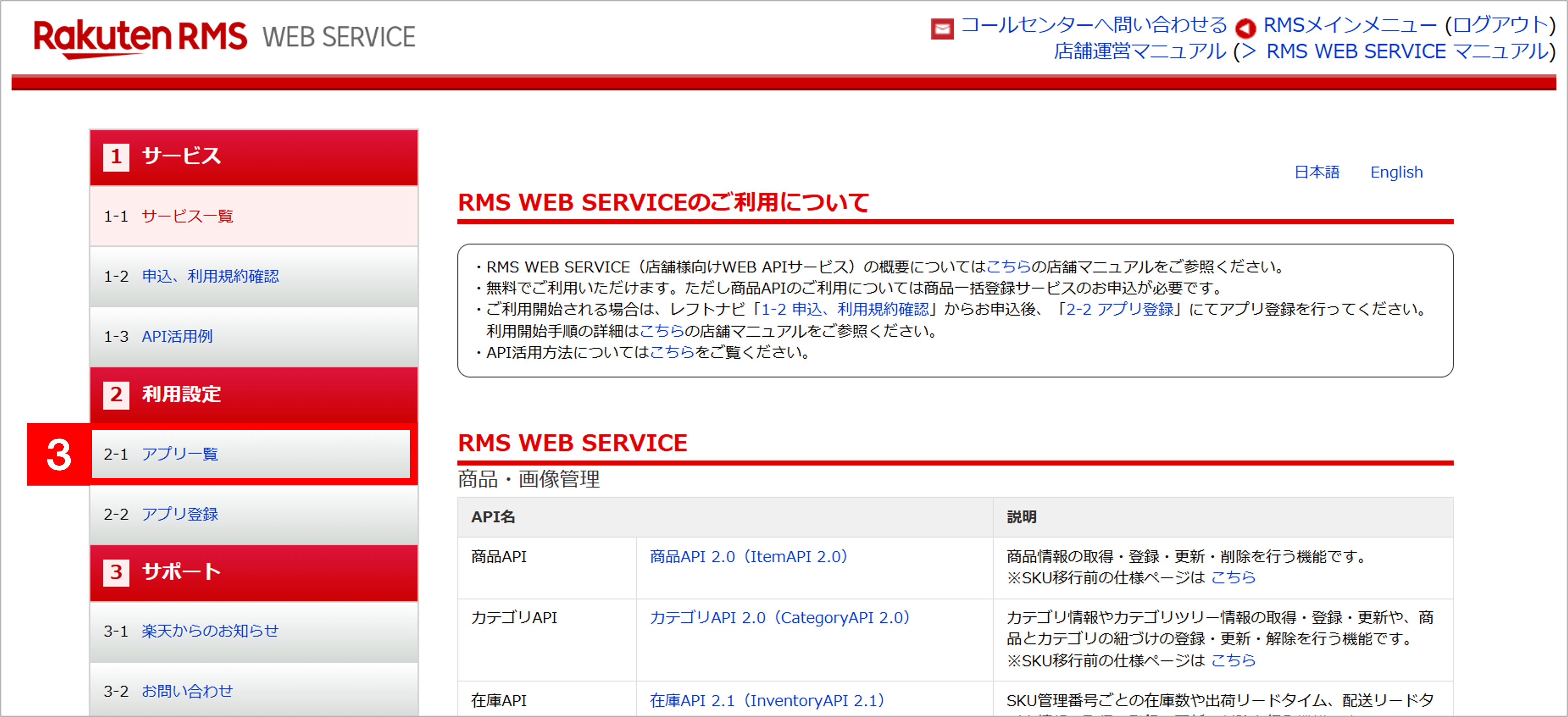Select 1-1 サービス一覧 in sidebar

(x=187, y=216)
